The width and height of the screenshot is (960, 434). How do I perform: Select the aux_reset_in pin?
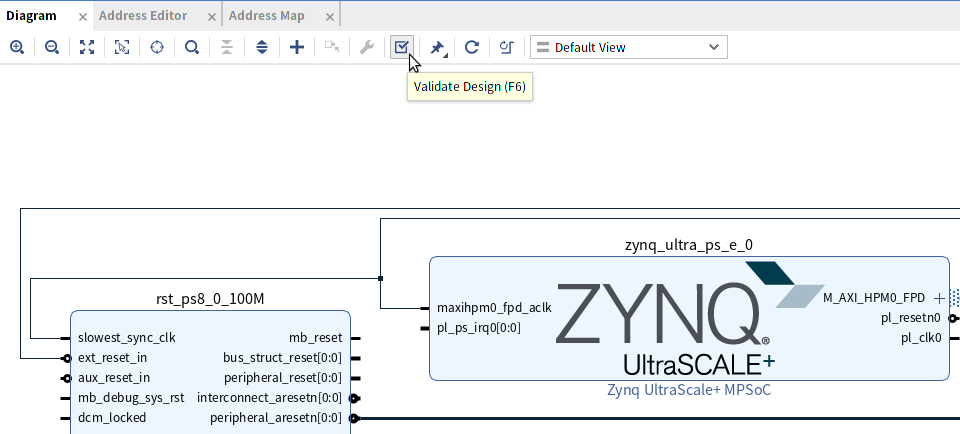tap(114, 378)
